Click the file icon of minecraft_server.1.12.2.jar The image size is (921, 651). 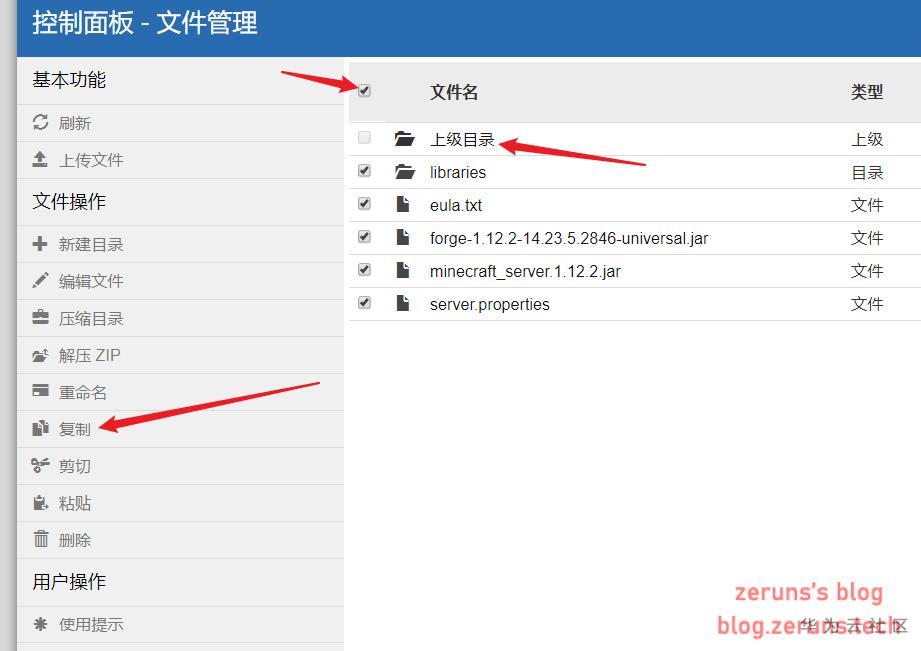tap(403, 270)
